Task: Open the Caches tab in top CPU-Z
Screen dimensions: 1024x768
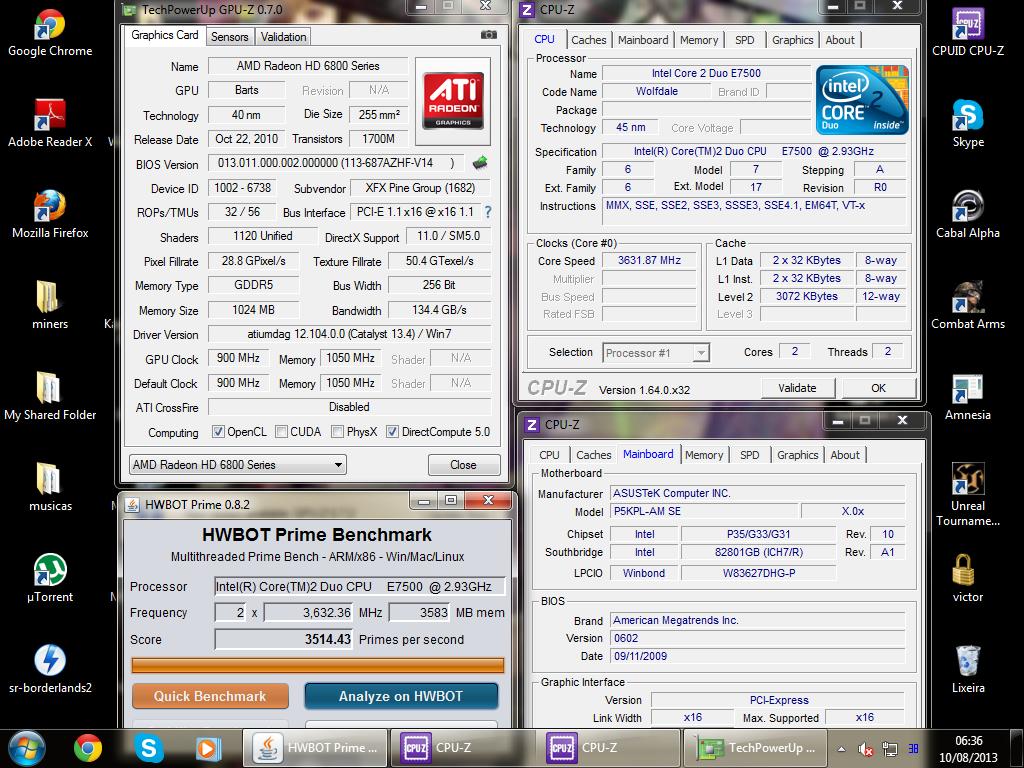Action: (x=588, y=40)
